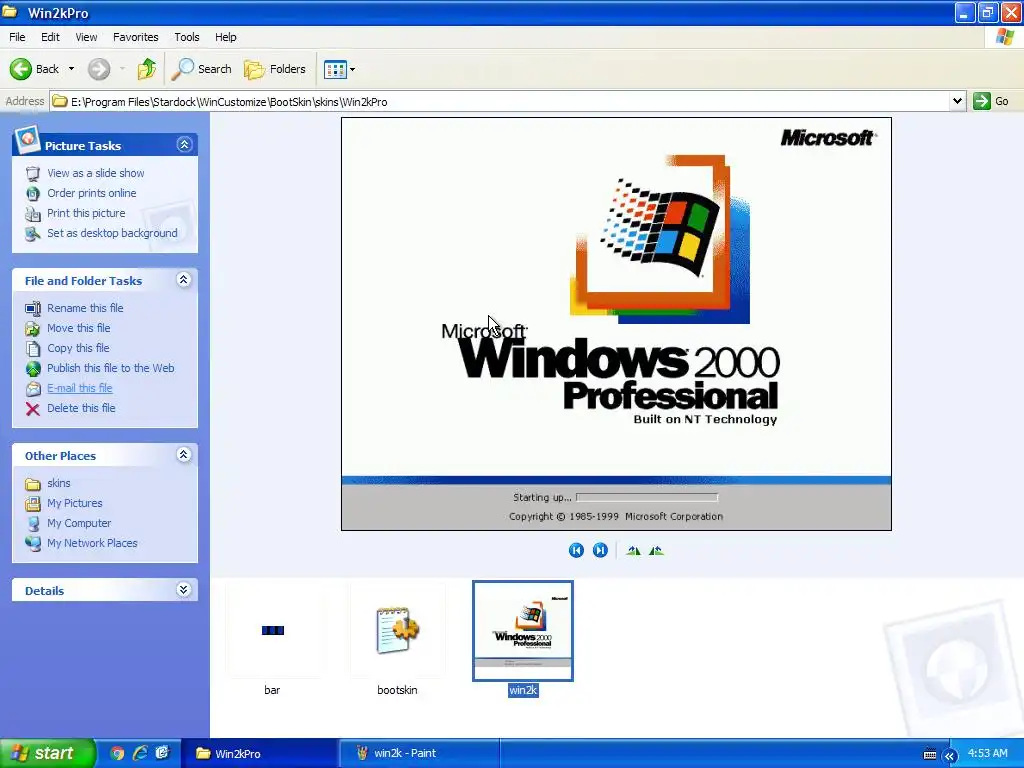This screenshot has width=1024, height=768.
Task: Select Move this file
Action: pyautogui.click(x=78, y=328)
